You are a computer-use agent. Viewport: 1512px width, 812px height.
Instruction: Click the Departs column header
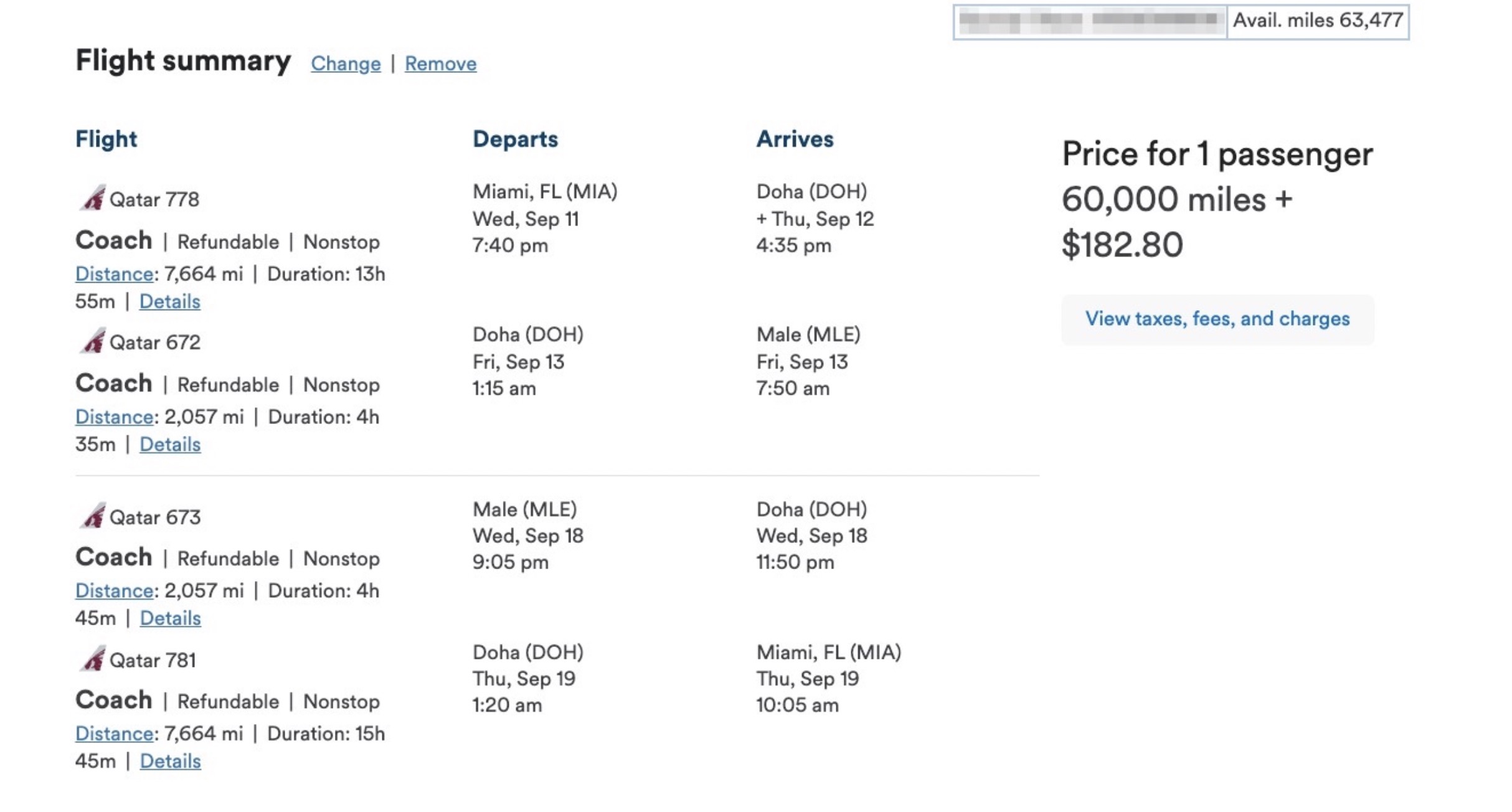tap(515, 139)
